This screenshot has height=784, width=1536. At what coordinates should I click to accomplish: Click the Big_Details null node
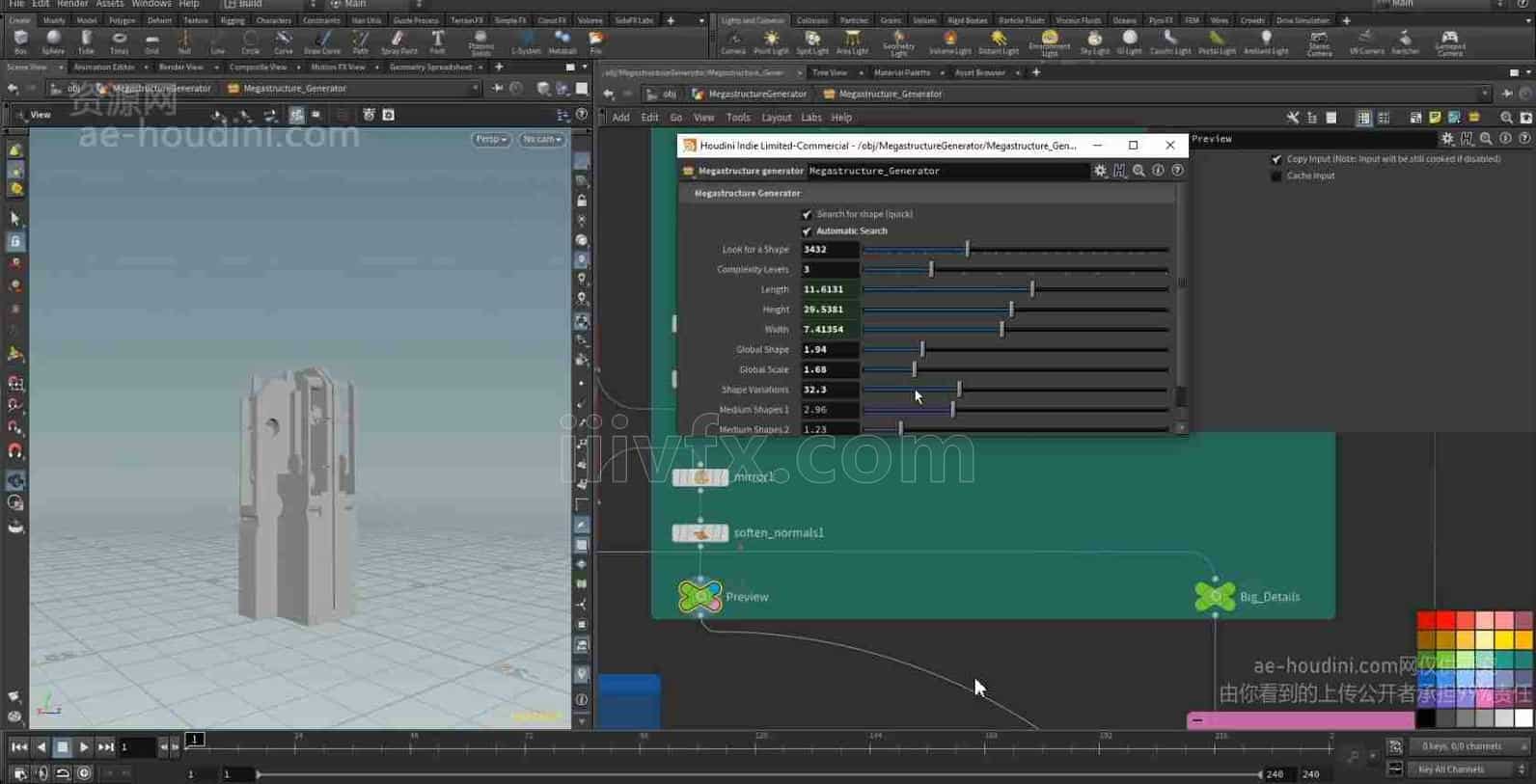1215,596
